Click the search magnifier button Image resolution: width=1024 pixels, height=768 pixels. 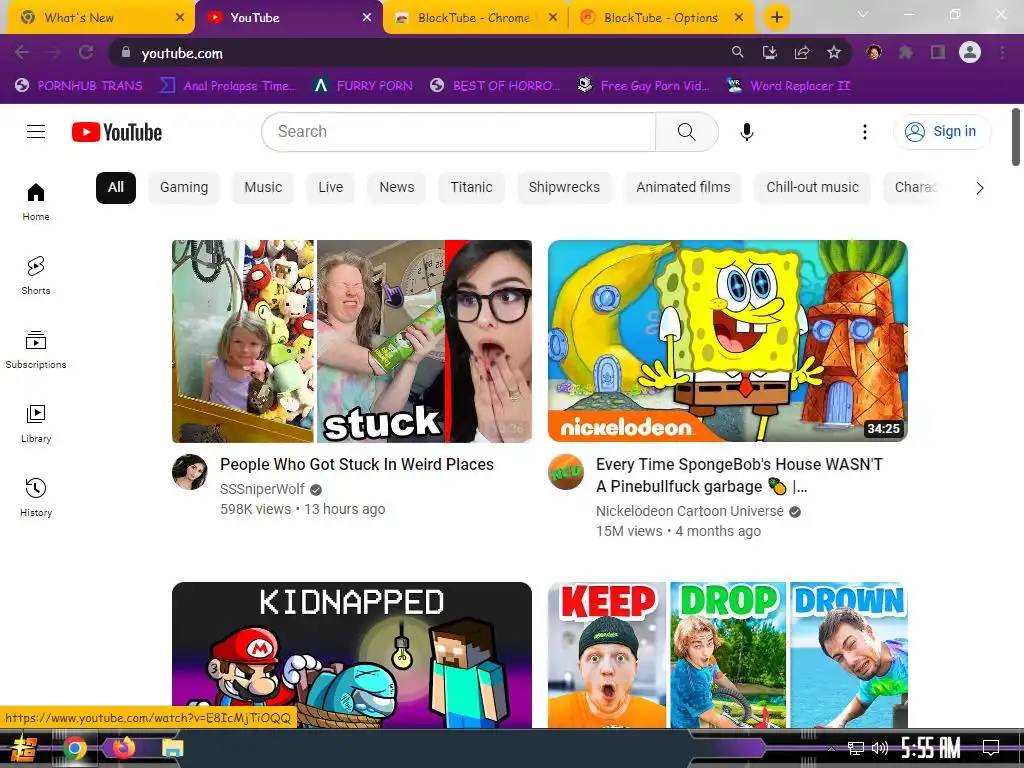coord(687,132)
